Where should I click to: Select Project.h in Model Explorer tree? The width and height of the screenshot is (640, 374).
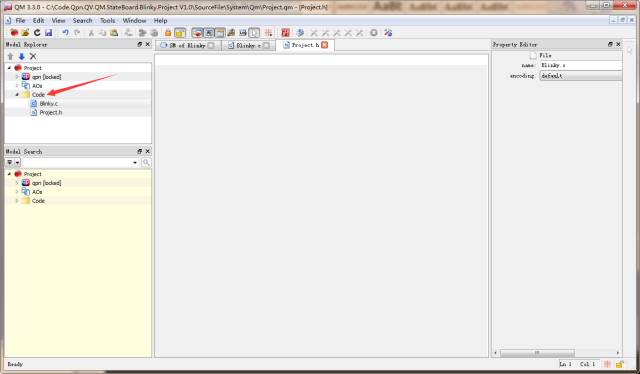[x=51, y=113]
